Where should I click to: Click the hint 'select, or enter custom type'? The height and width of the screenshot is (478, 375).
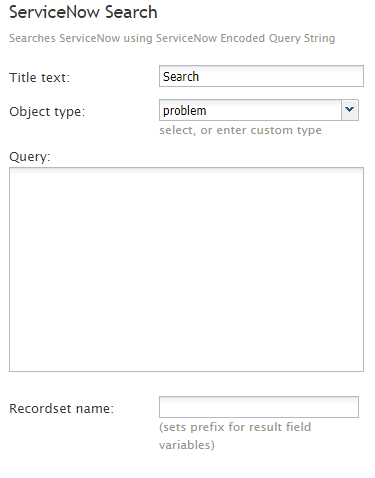(x=240, y=130)
